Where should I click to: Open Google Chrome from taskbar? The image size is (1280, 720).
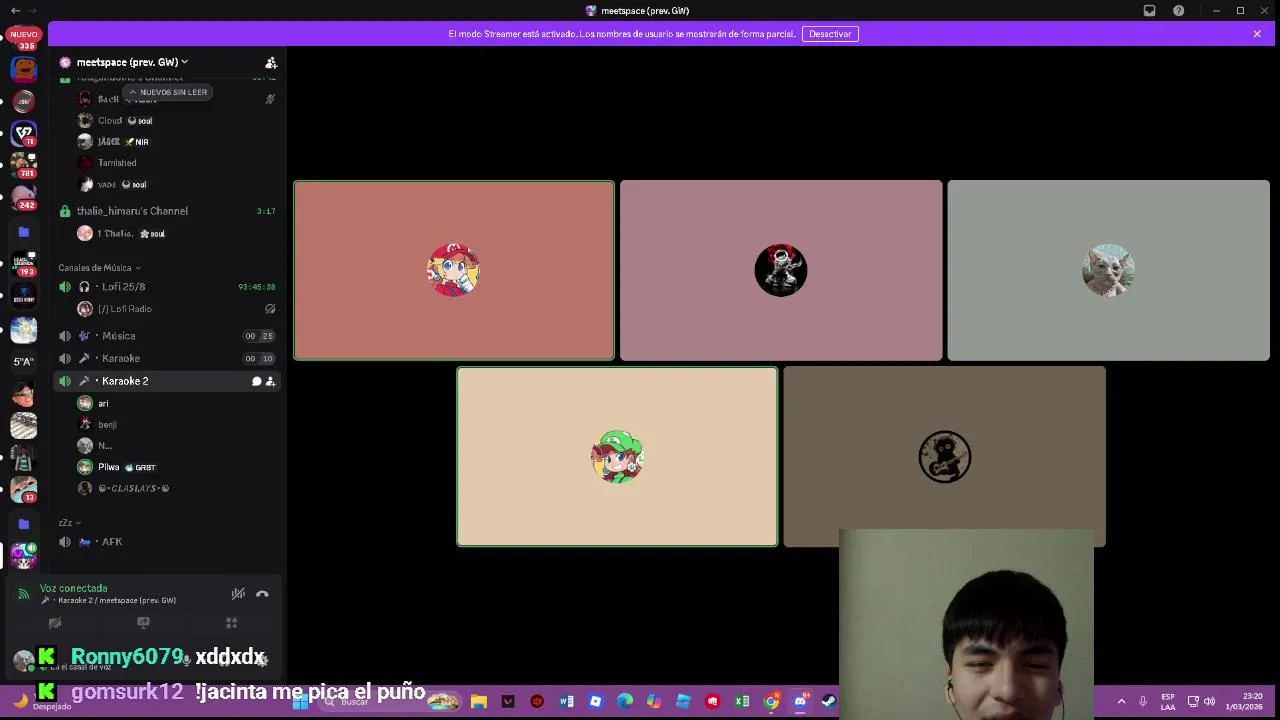[x=771, y=702]
